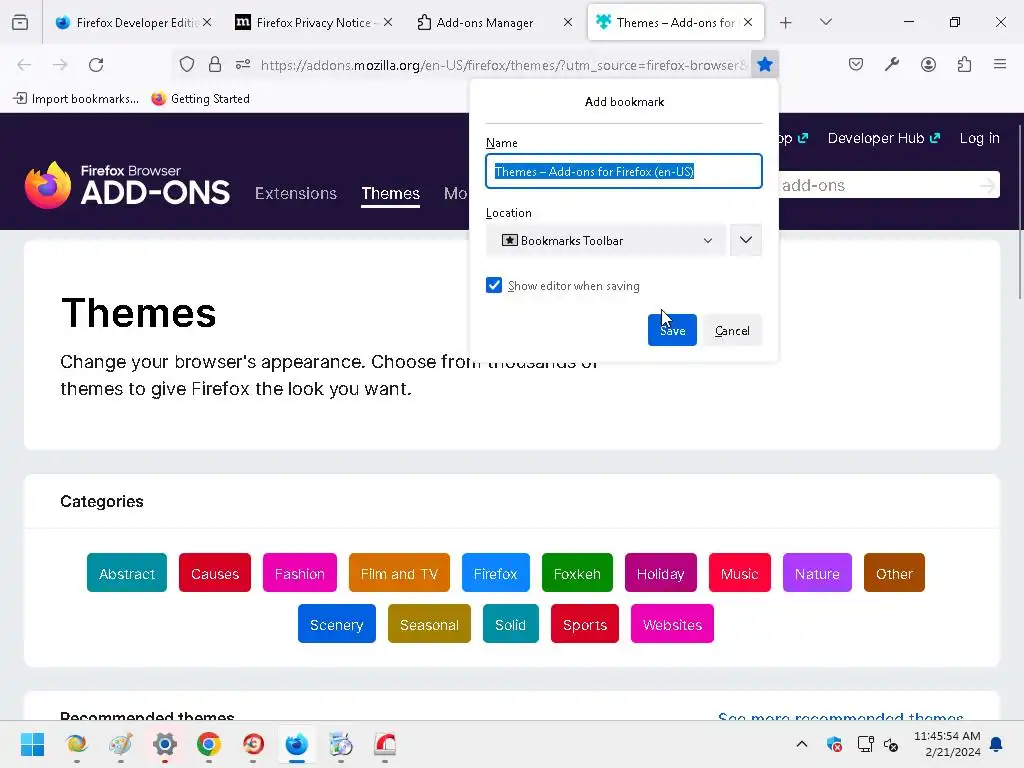Open the Themes nav link
This screenshot has height=768, width=1024.
coord(391,193)
